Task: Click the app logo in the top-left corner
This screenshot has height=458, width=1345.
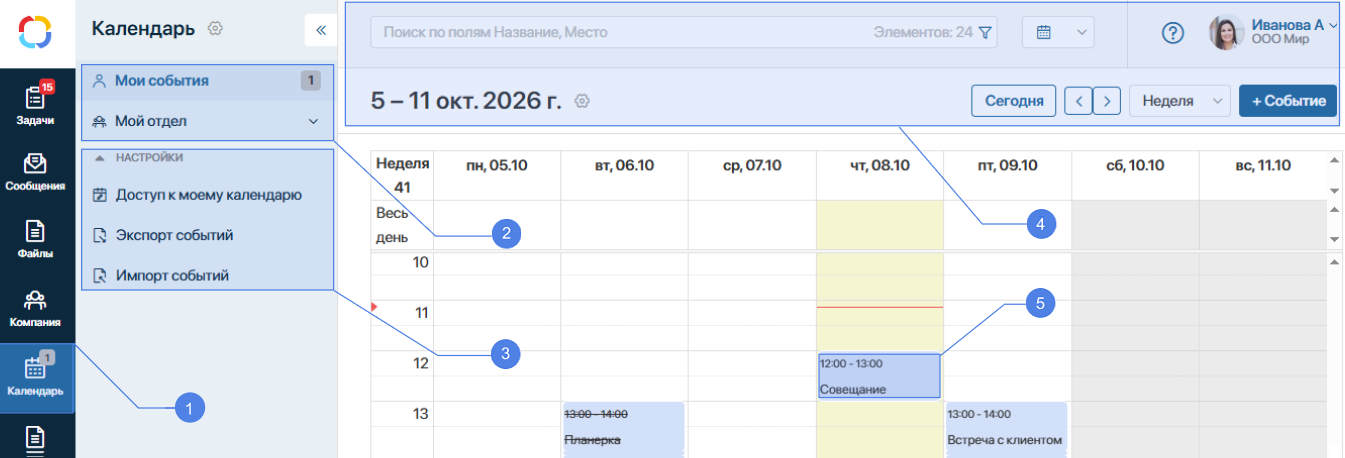Action: coord(37,32)
